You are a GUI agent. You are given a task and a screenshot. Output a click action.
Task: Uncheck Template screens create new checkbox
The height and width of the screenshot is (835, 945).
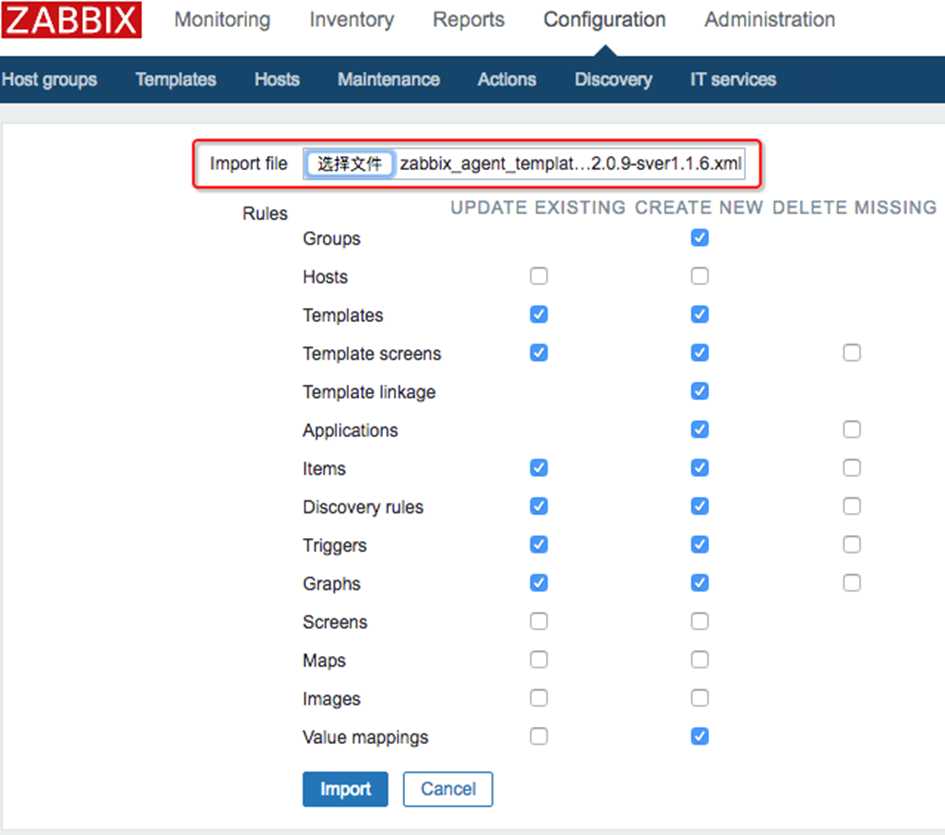click(x=700, y=353)
